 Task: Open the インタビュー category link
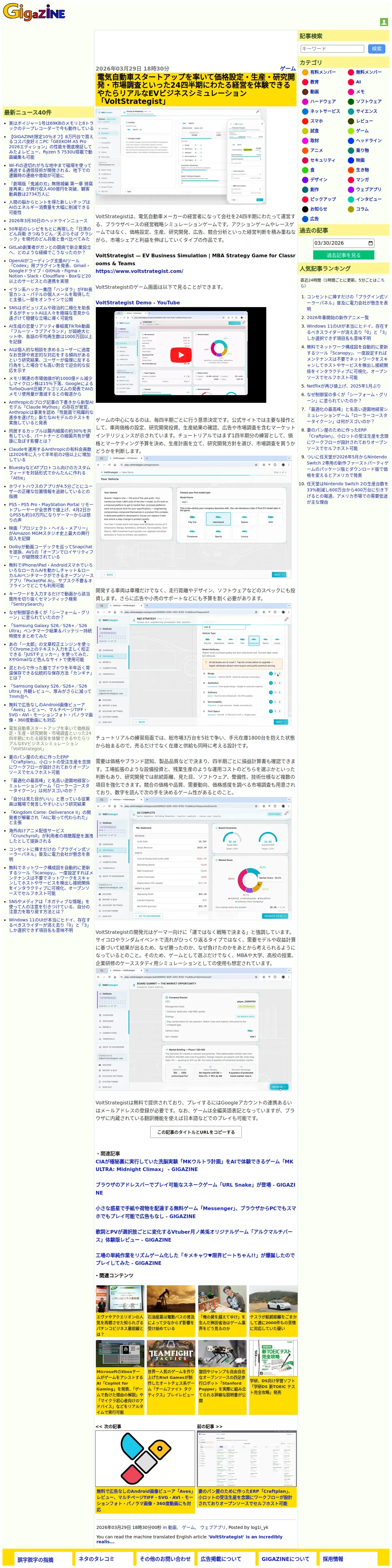pos(369,199)
